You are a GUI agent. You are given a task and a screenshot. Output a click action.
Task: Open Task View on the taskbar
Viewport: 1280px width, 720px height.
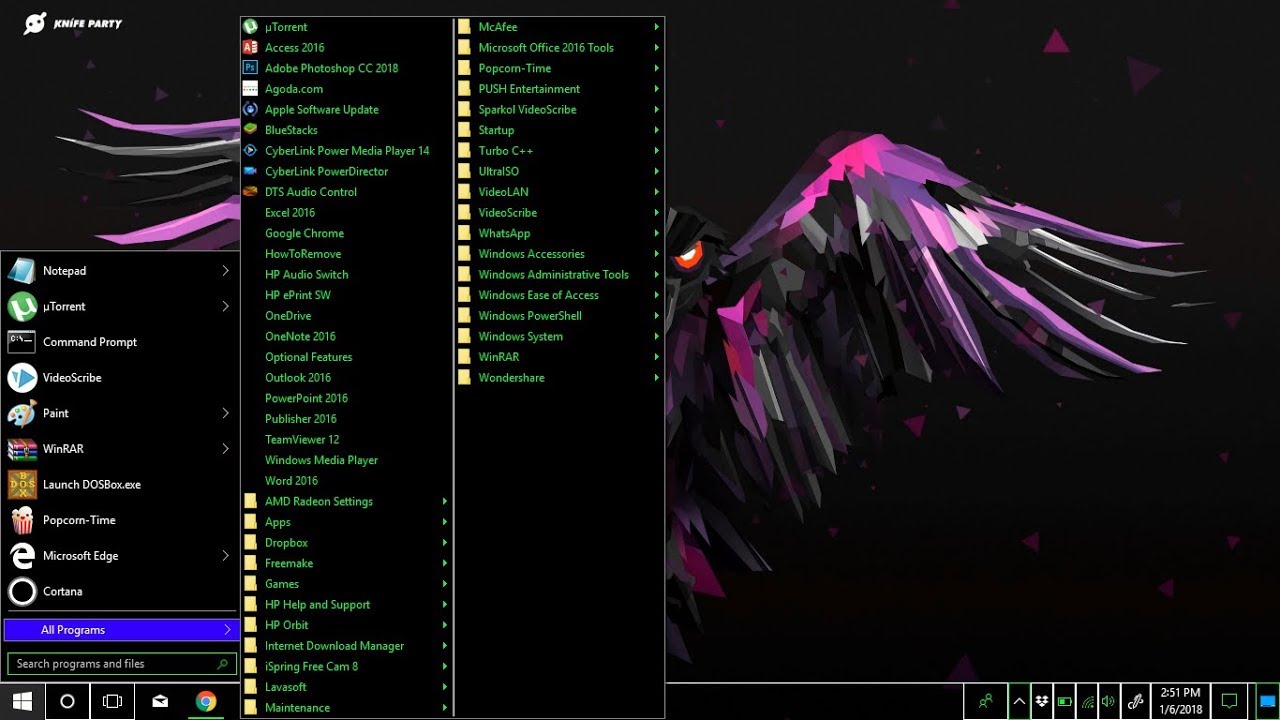[x=113, y=701]
